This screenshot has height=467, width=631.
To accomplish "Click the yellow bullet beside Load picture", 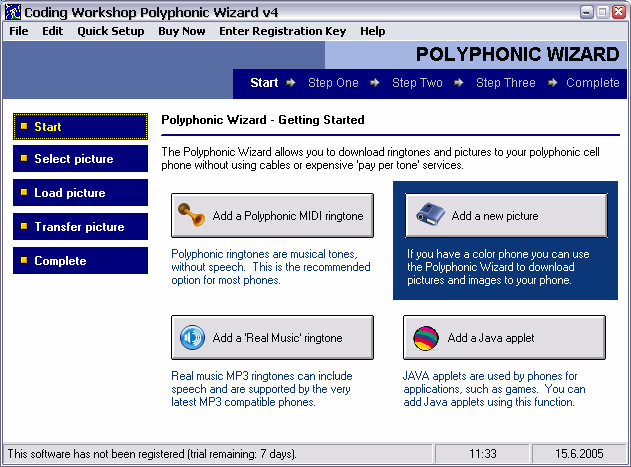I will (24, 192).
